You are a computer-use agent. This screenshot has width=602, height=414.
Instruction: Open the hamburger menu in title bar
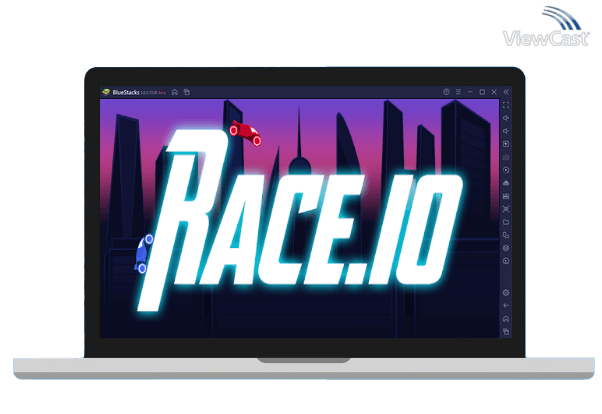click(x=458, y=92)
